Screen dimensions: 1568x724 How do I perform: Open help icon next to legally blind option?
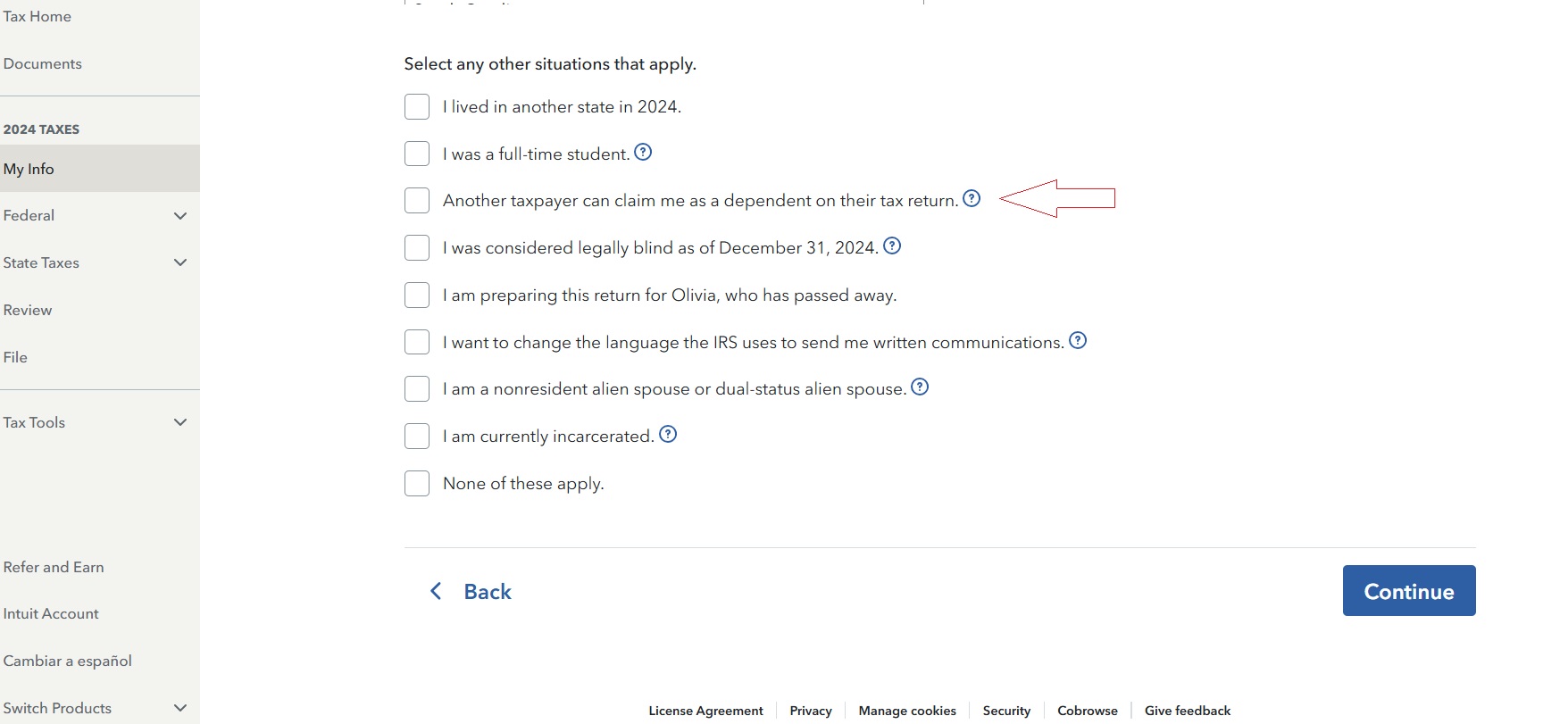(x=892, y=245)
